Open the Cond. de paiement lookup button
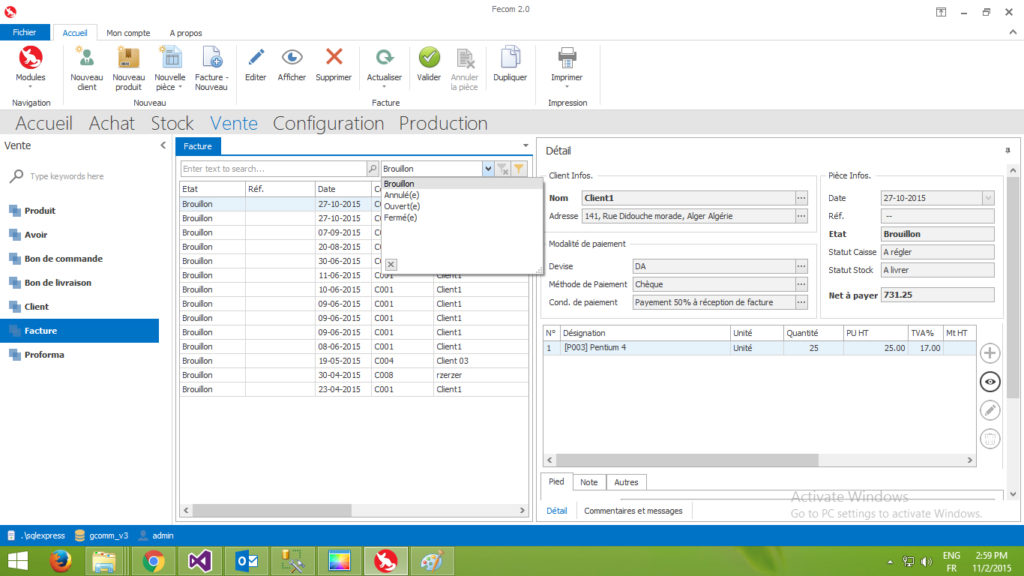The width and height of the screenshot is (1024, 576). [x=801, y=302]
